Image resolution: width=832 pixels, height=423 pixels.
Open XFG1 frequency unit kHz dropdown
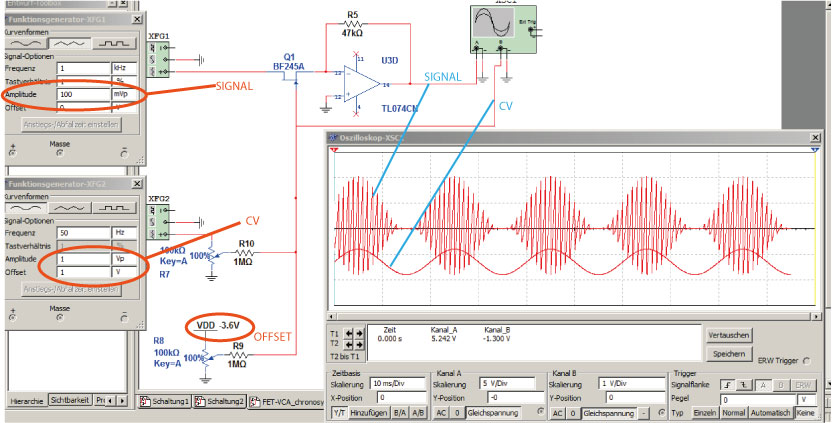(x=123, y=68)
